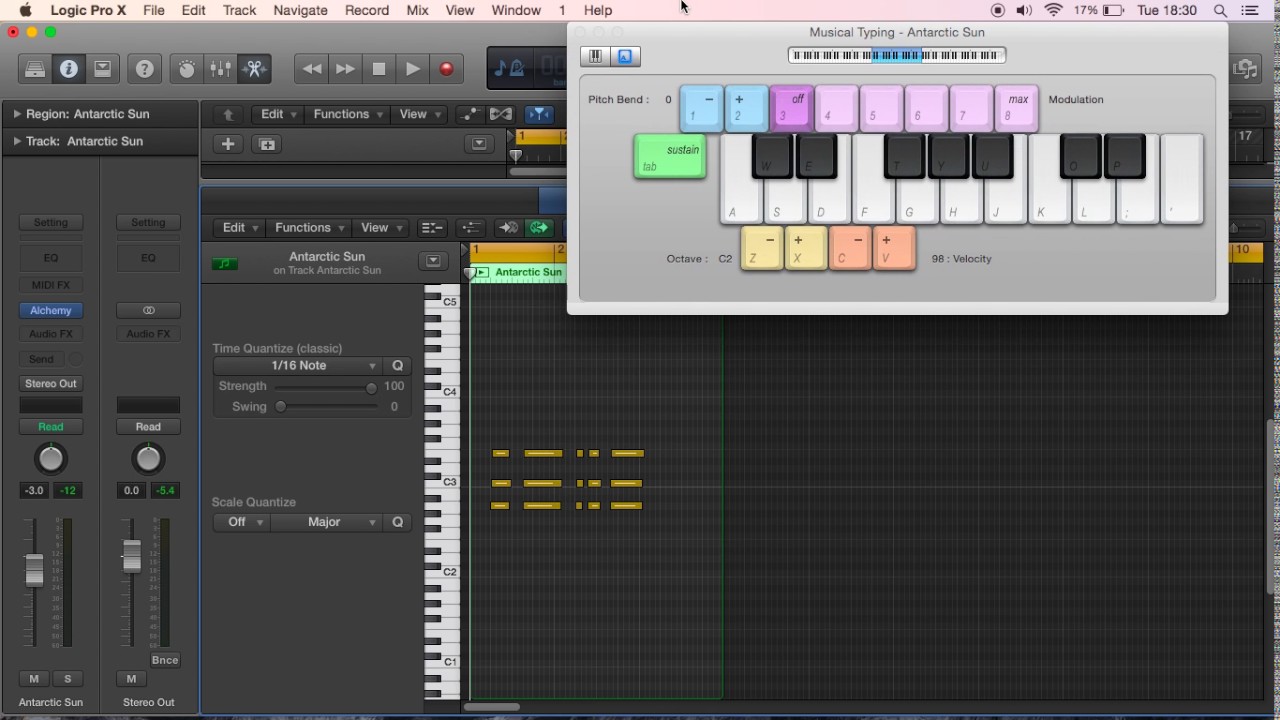The width and height of the screenshot is (1280, 720).
Task: Click the Send slot on Antarctic Sun channel
Action: coord(42,359)
